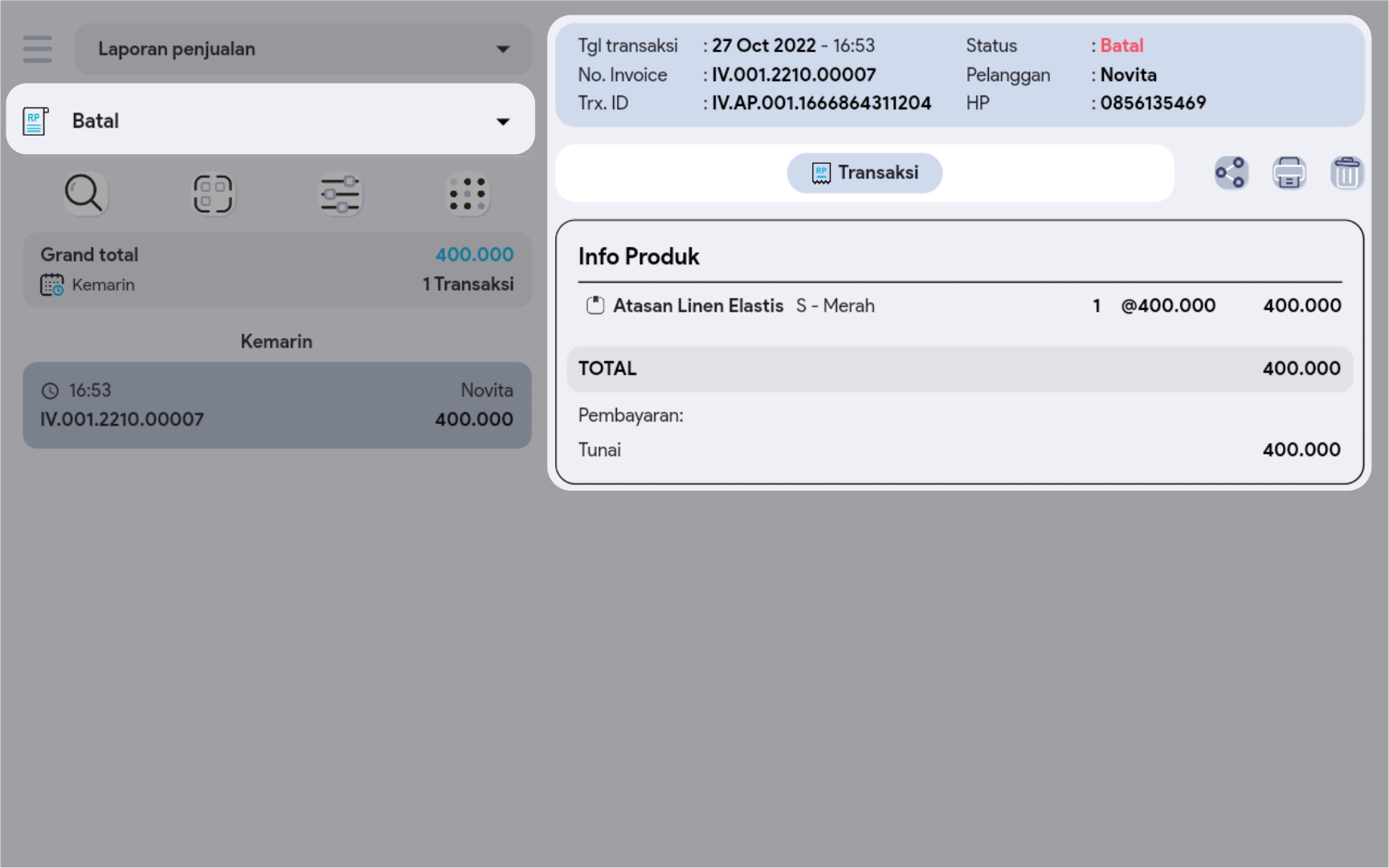
Task: Click the Atasan Linen Elastis product row
Action: (x=959, y=306)
